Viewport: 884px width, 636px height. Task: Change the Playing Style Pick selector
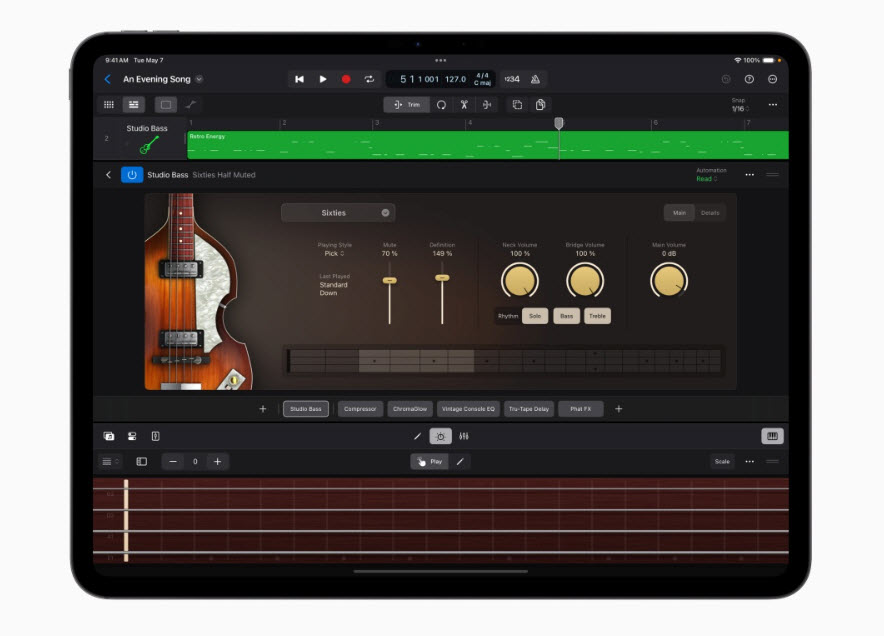coord(334,254)
